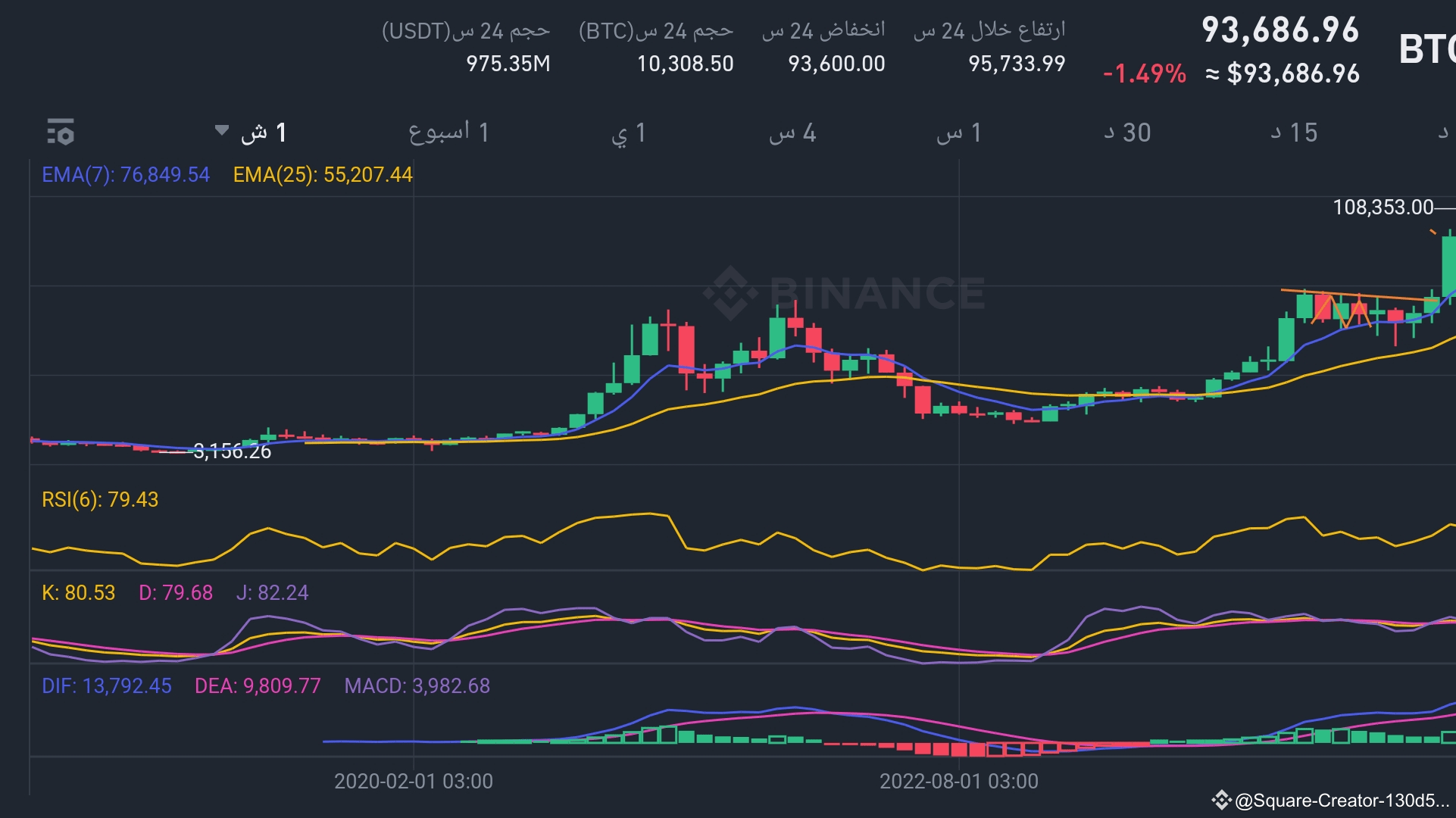Click the 2022-08-01 date axis marker
This screenshot has height=818, width=1456.
(958, 782)
